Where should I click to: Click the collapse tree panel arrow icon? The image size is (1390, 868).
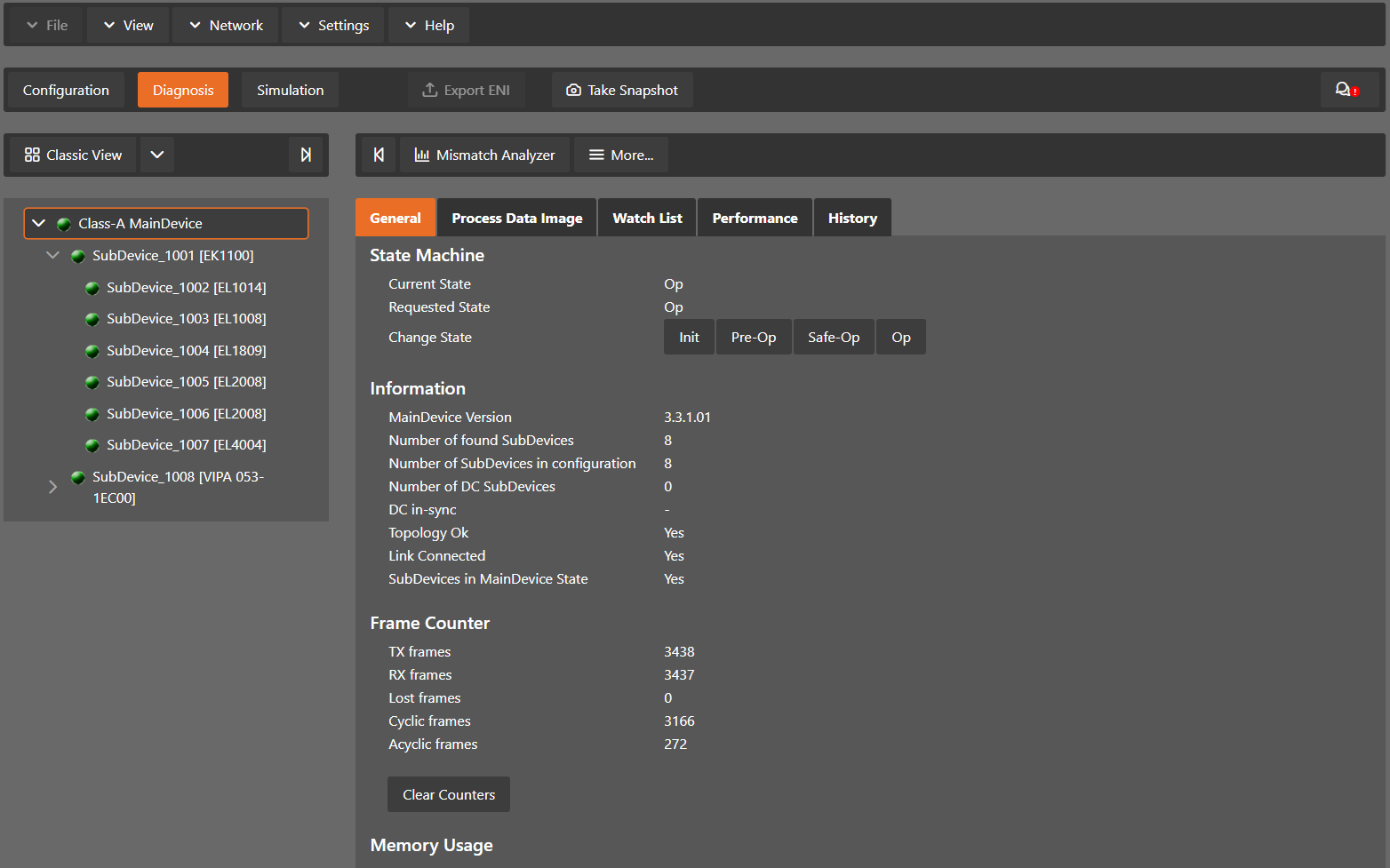pyautogui.click(x=306, y=155)
